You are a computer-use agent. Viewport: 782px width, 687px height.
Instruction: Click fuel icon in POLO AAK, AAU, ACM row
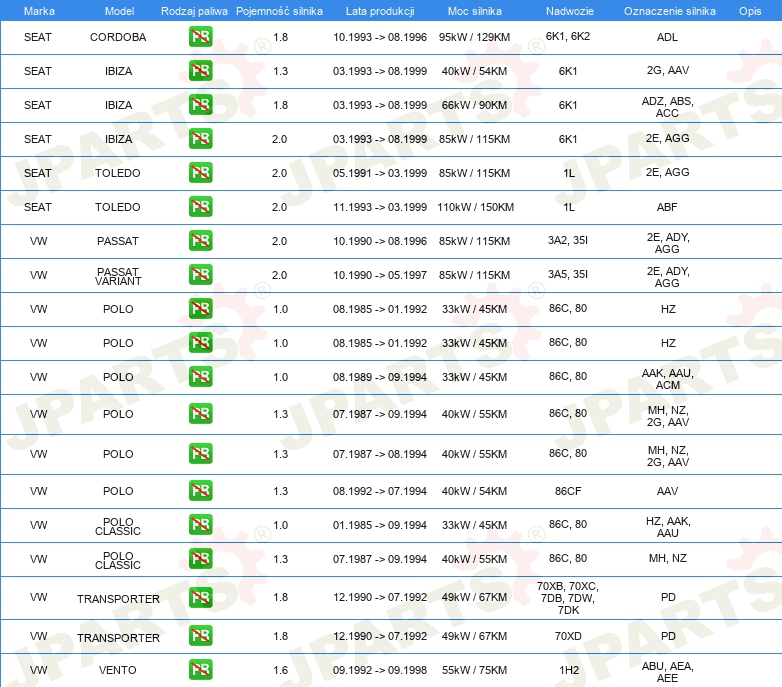[x=200, y=376]
